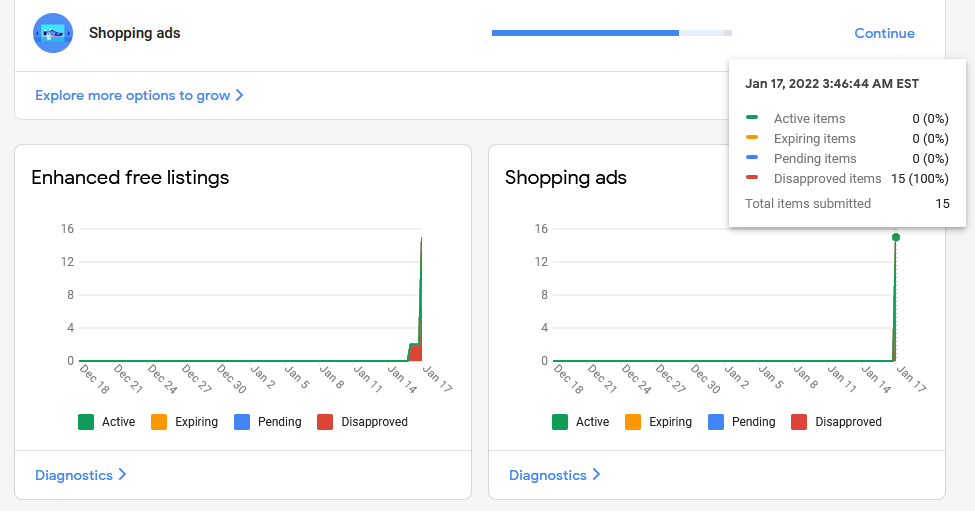The image size is (975, 511).
Task: Toggle Active legend in Shopping ads chart
Action: pyautogui.click(x=580, y=421)
